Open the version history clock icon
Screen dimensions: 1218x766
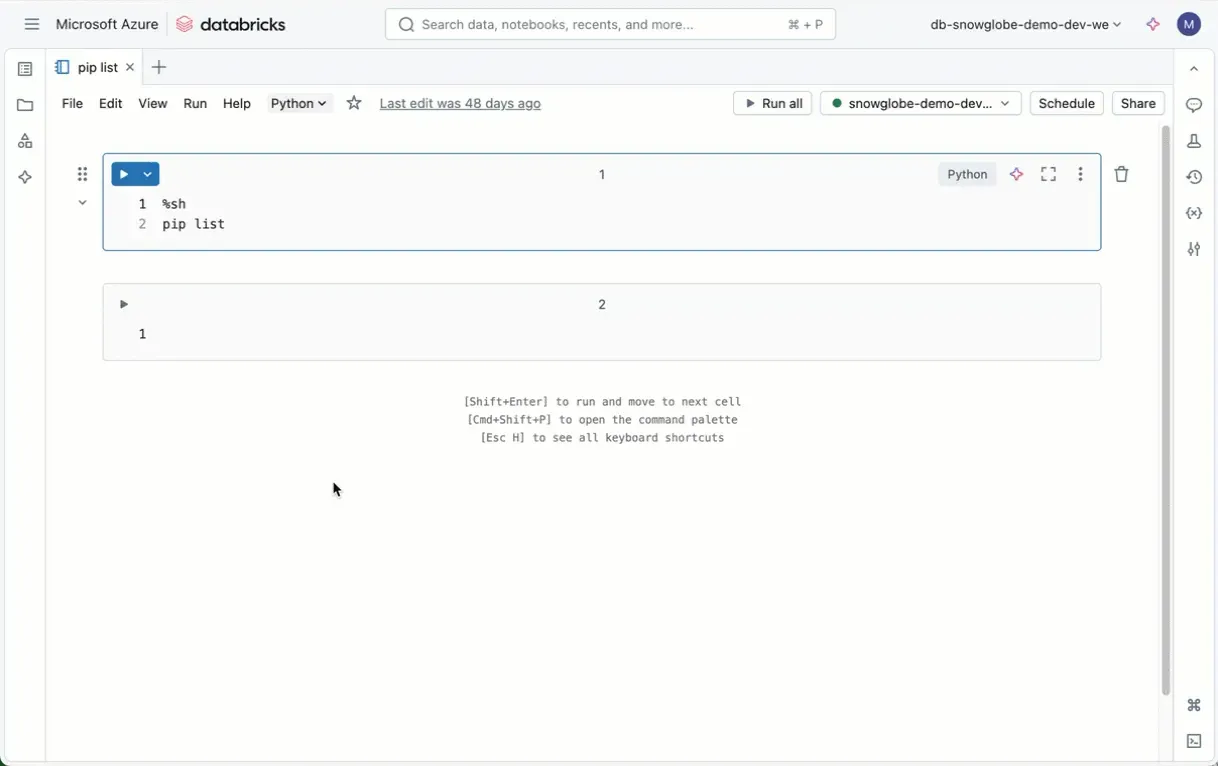[1194, 177]
